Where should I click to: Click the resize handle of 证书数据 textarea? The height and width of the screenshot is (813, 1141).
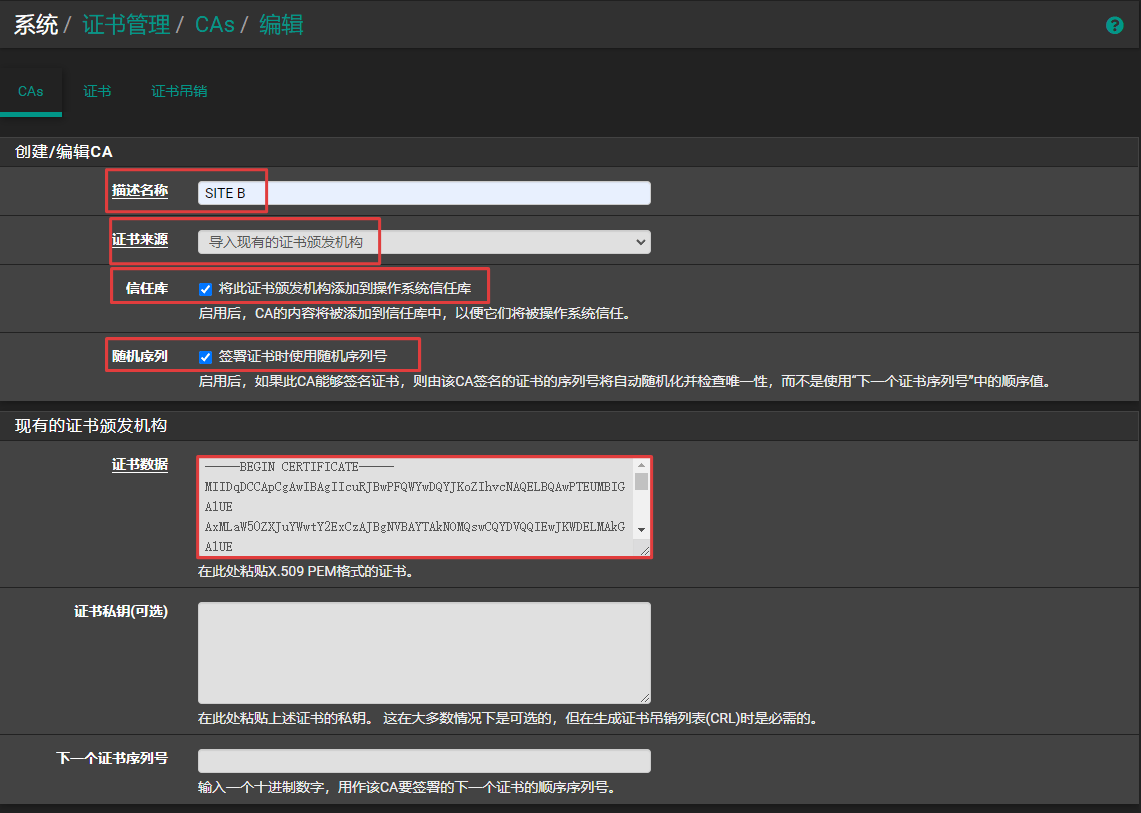coord(645,550)
